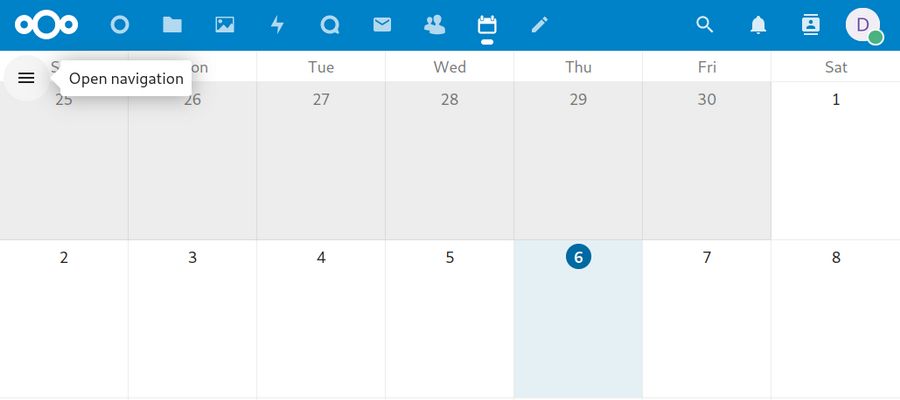900x400 pixels.
Task: Open the Calendar app icon
Action: coord(487,25)
